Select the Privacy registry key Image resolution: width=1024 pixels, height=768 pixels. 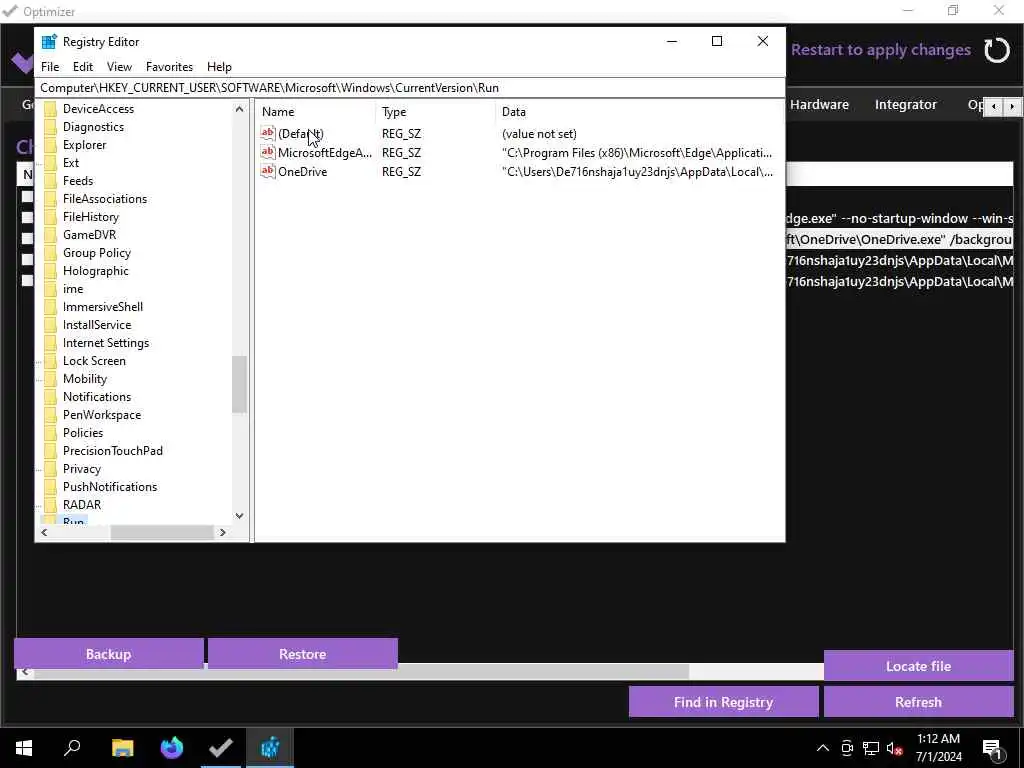click(82, 469)
